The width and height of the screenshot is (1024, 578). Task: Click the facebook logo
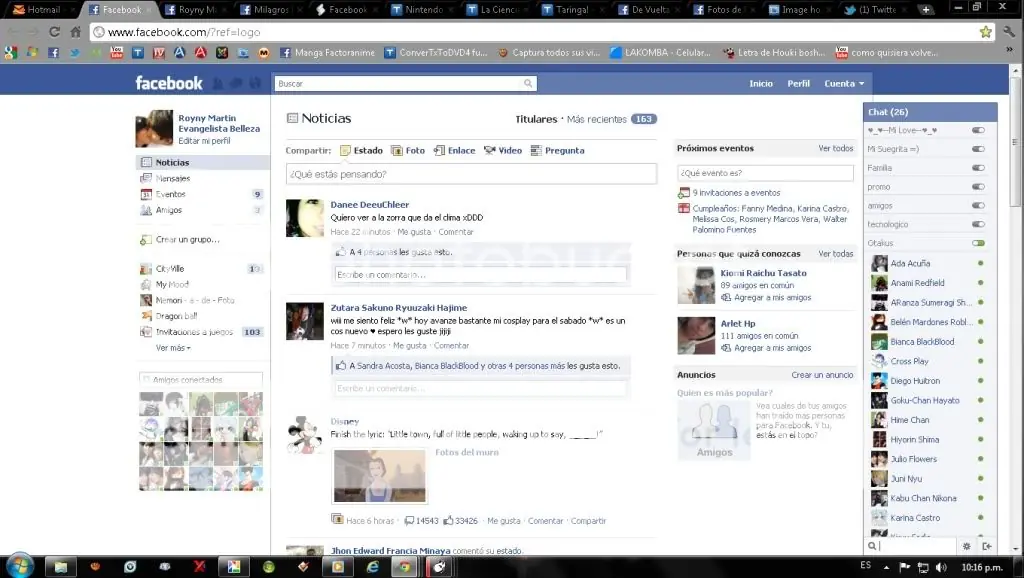[168, 83]
